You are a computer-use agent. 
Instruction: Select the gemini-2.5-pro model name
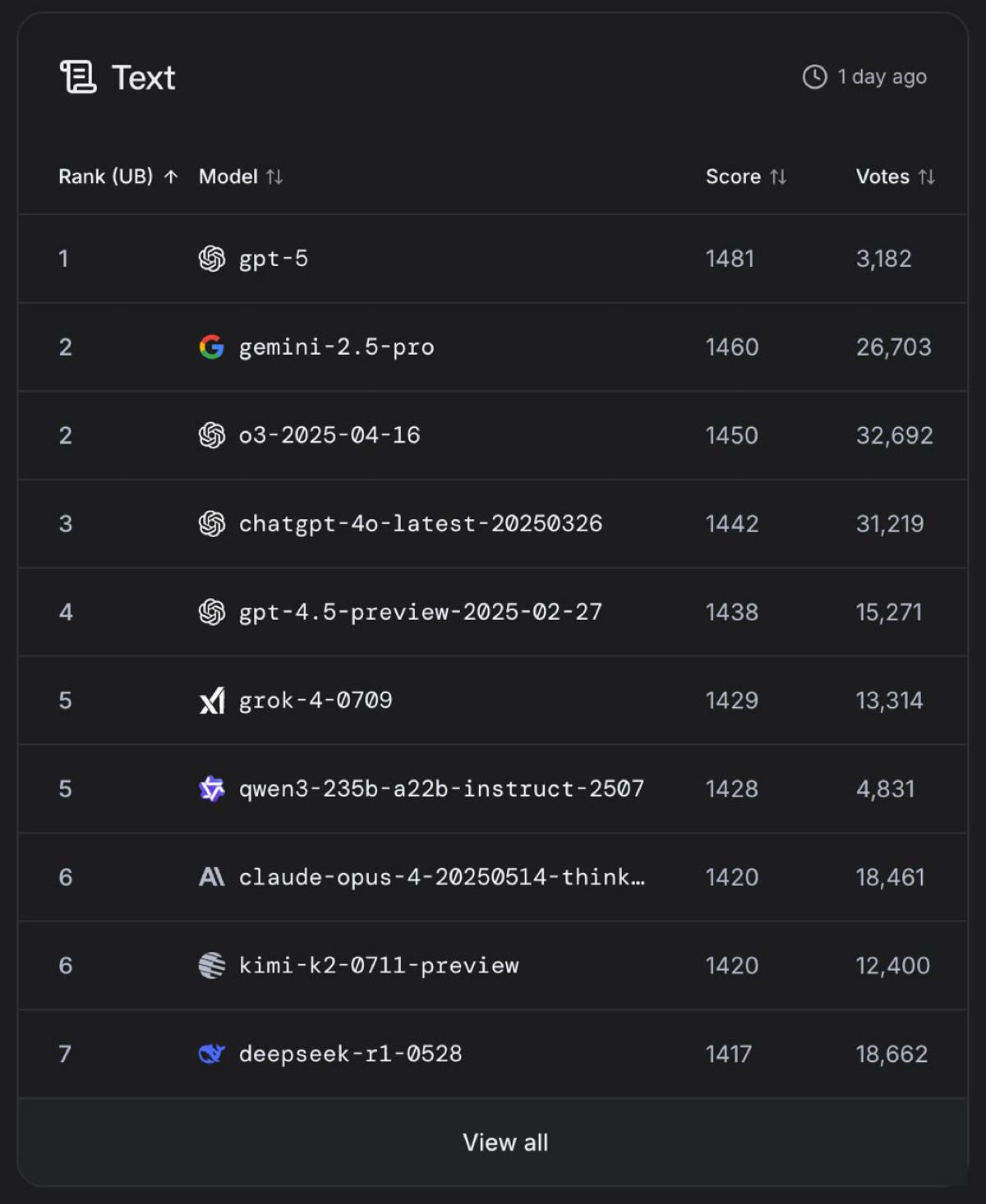coord(337,347)
